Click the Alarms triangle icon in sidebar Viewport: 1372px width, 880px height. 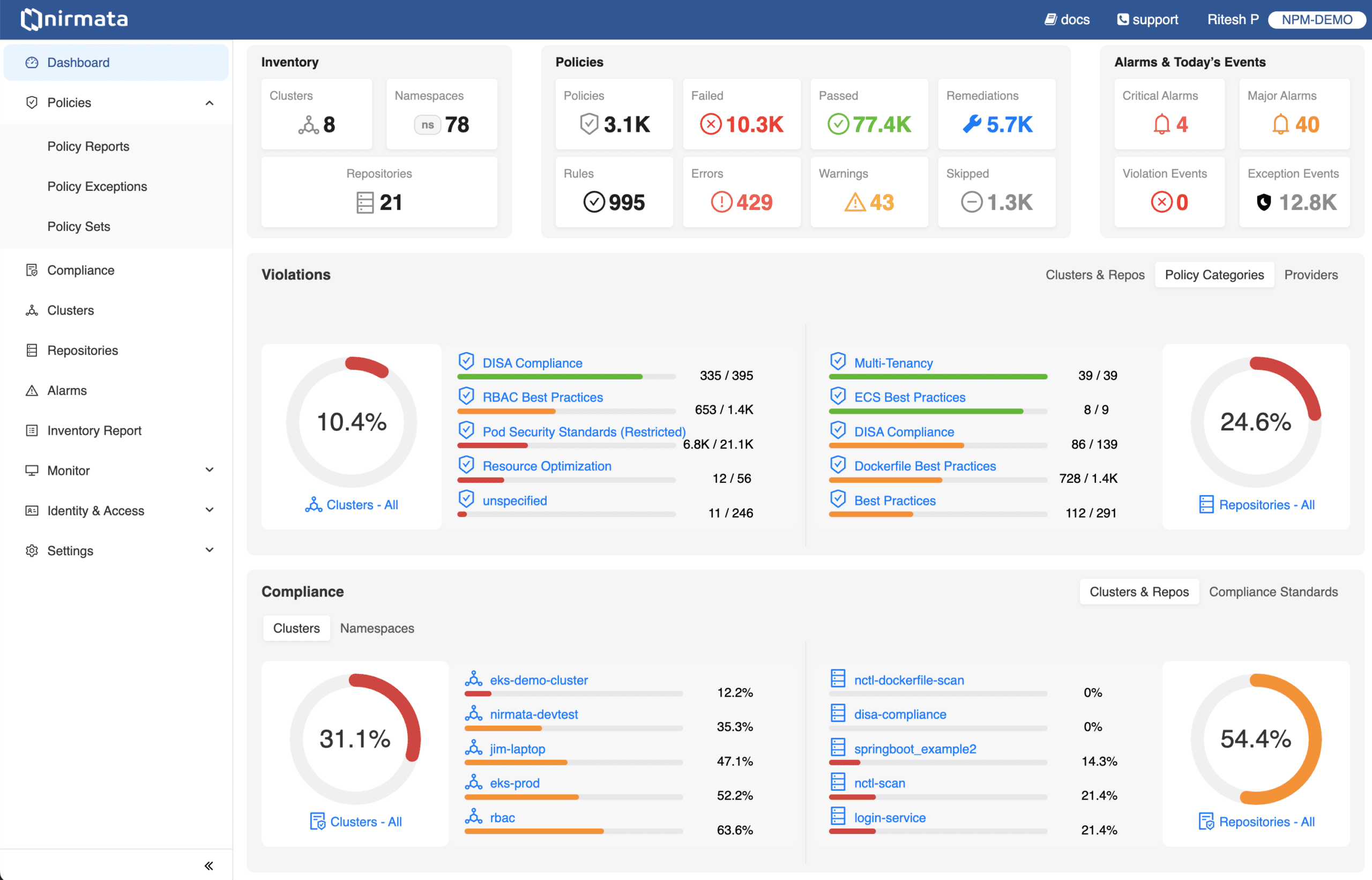[x=32, y=390]
